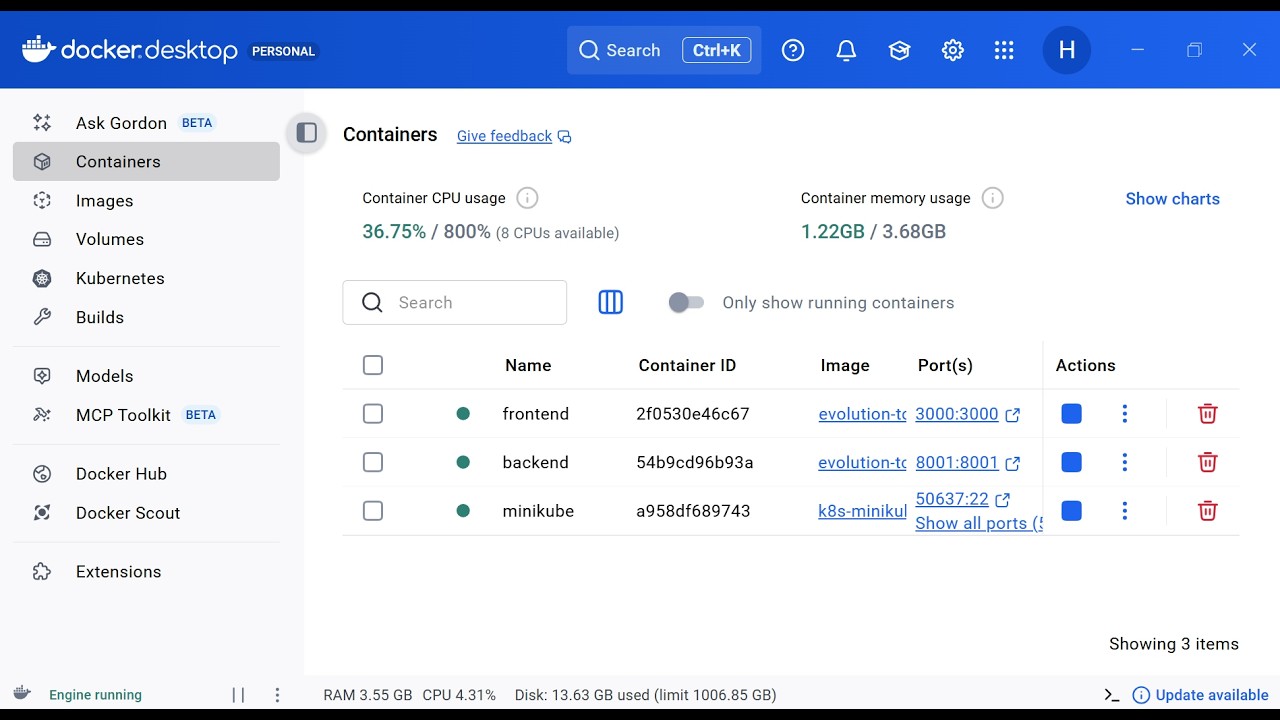
Task: Open Docker Hub in sidebar
Action: pyautogui.click(x=146, y=474)
